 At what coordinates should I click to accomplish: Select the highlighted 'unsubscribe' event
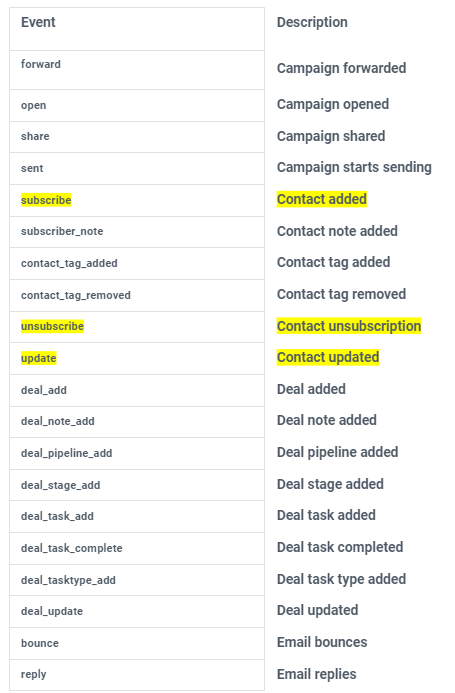[52, 326]
